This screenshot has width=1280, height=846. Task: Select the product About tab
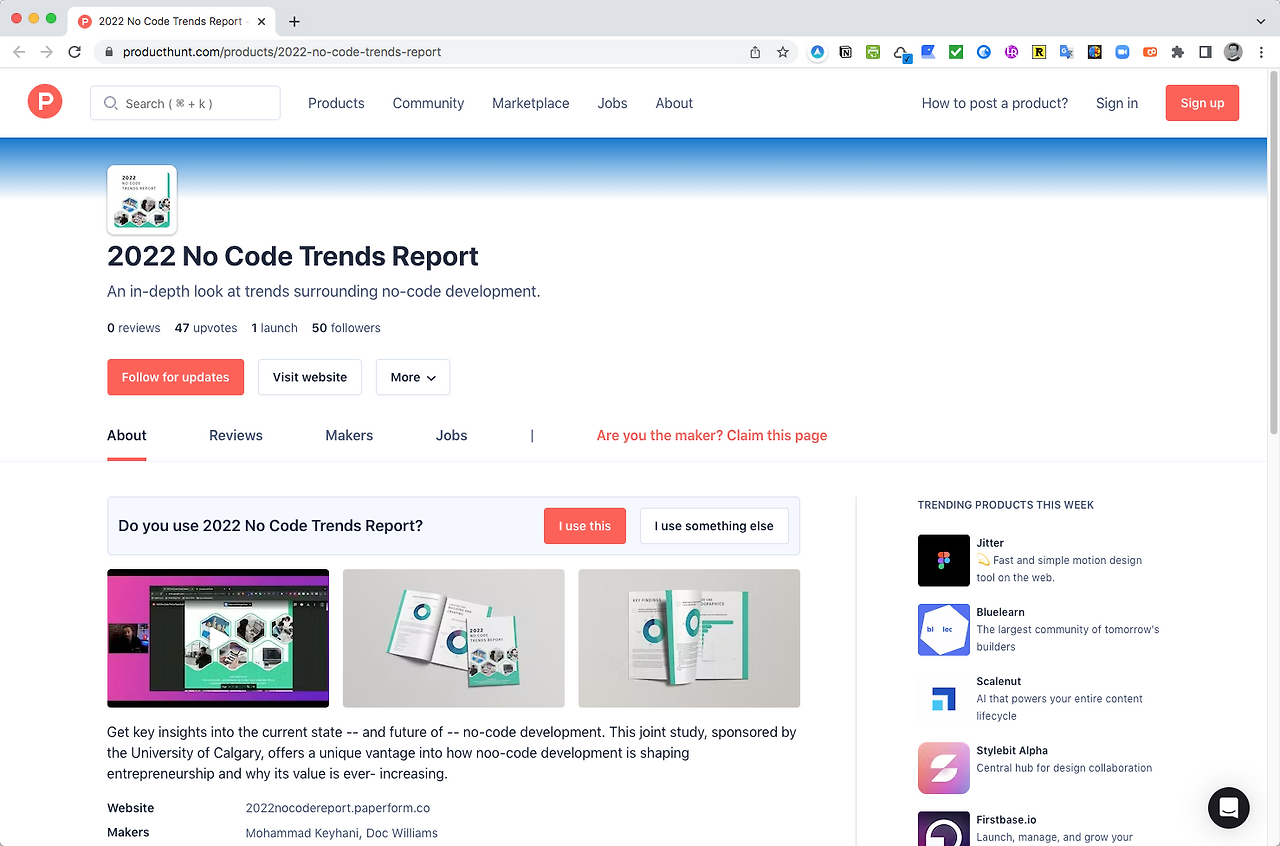point(126,435)
